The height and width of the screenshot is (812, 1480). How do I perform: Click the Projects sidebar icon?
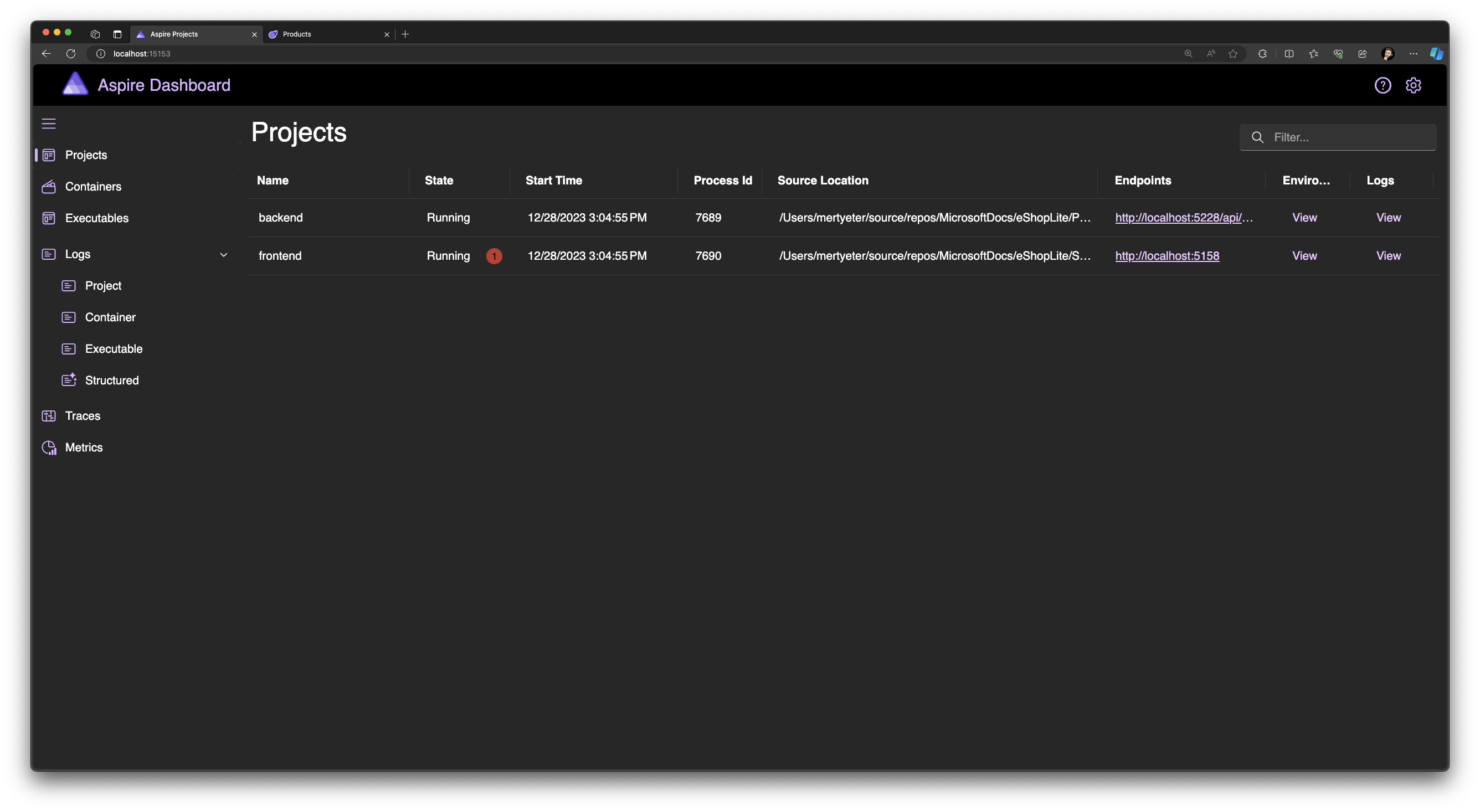tap(49, 155)
